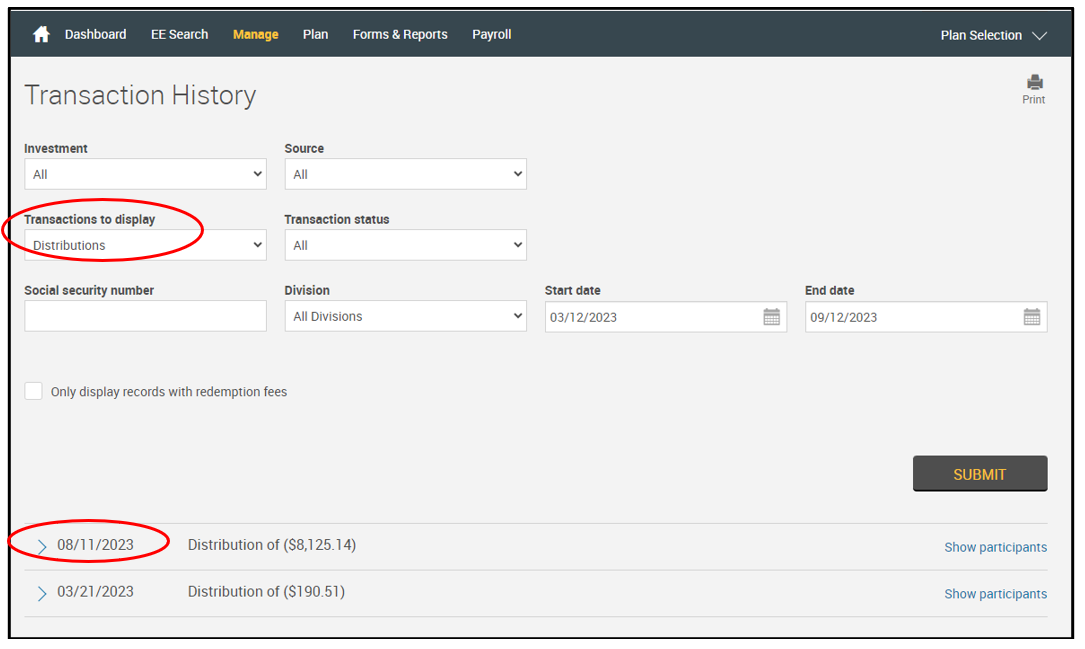Image resolution: width=1085 pixels, height=649 pixels.
Task: Click the Social security number field
Action: tap(145, 316)
